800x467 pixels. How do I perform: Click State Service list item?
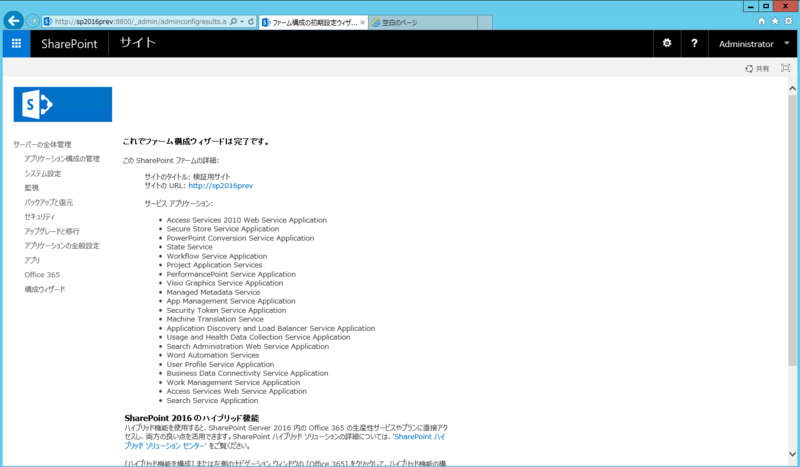(189, 247)
